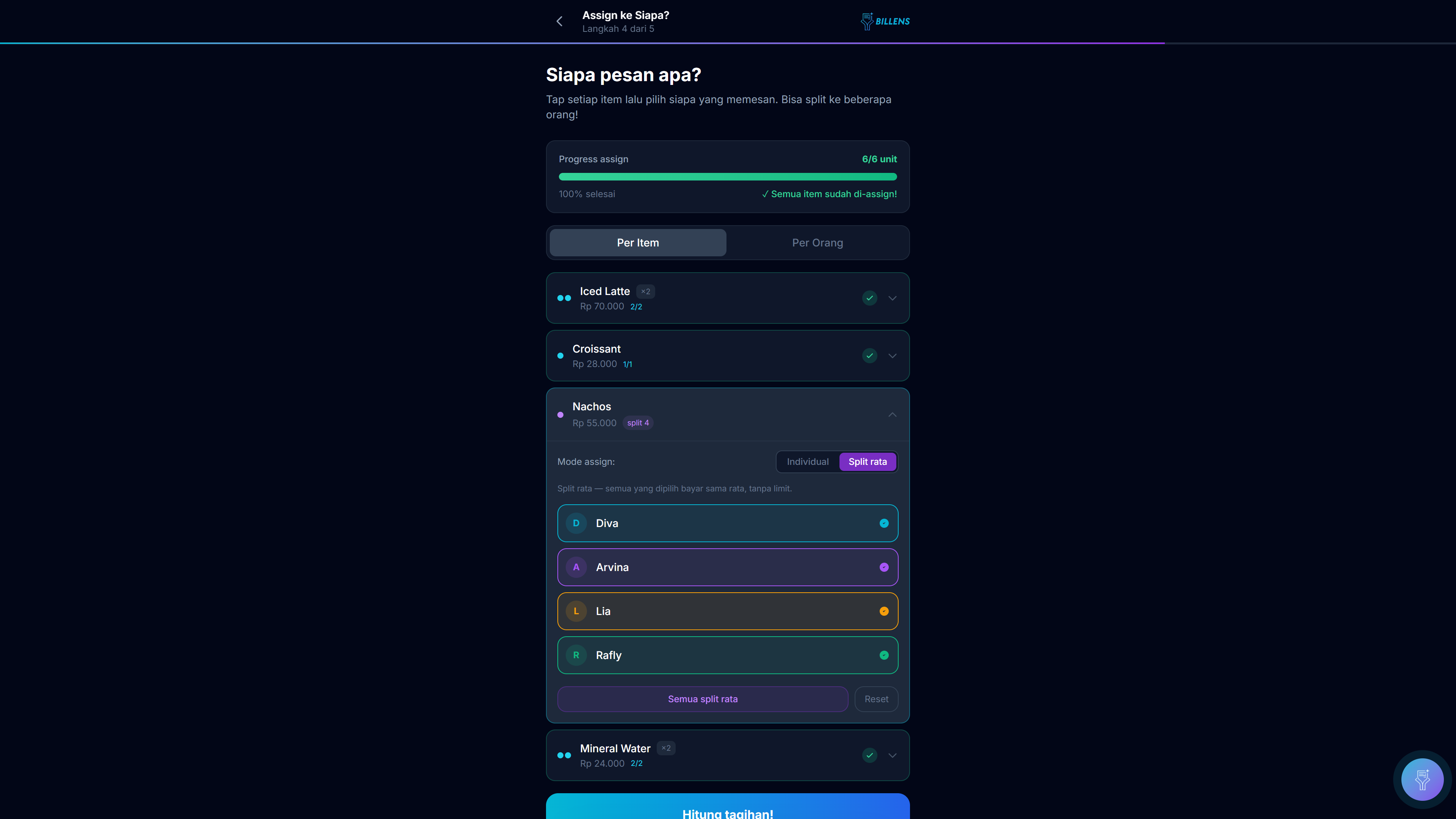Image resolution: width=1456 pixels, height=819 pixels.
Task: Click the green checkmark on Croissant
Action: coord(869,356)
